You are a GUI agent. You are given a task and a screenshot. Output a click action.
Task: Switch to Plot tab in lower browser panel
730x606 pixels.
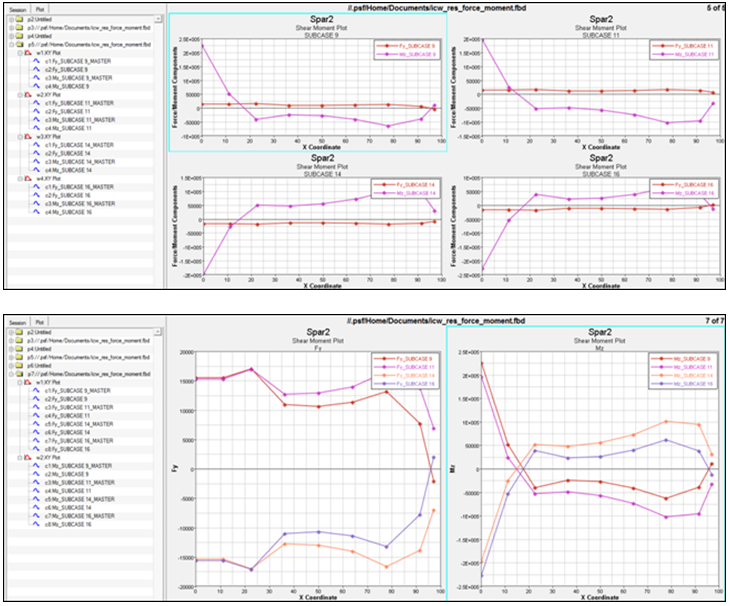[41, 322]
